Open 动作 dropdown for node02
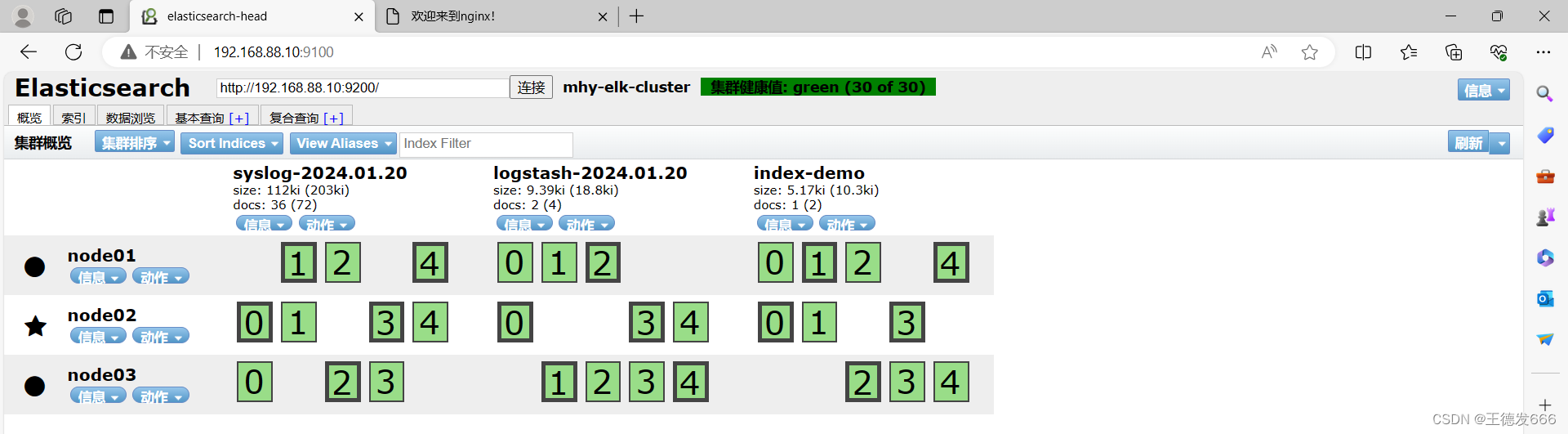The image size is (1568, 434). pos(161,337)
